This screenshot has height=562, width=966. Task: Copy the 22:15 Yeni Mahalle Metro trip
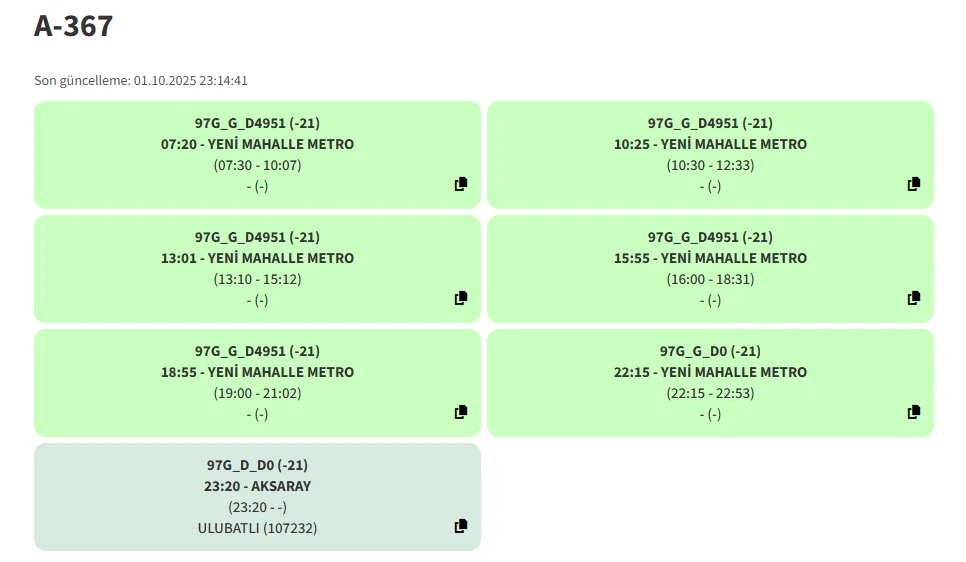pos(914,412)
